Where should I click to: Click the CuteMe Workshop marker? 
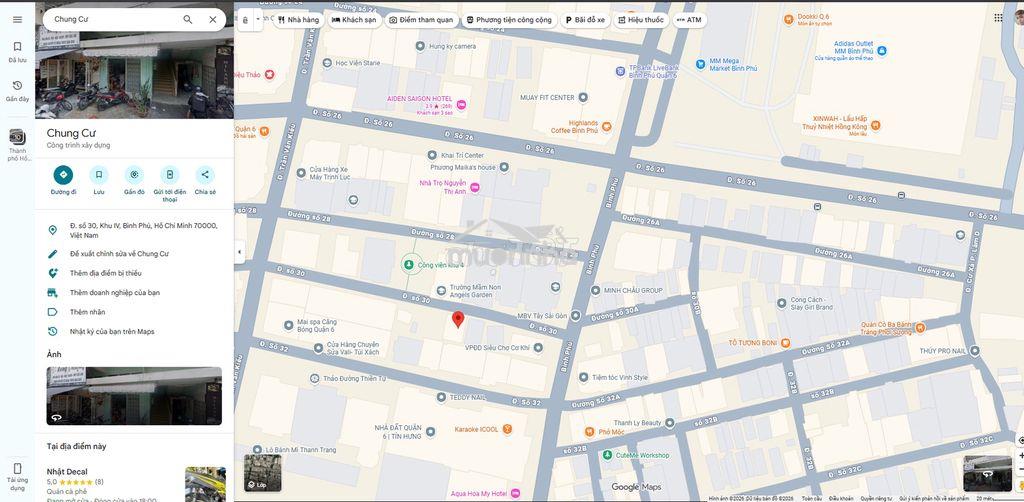click(x=607, y=455)
